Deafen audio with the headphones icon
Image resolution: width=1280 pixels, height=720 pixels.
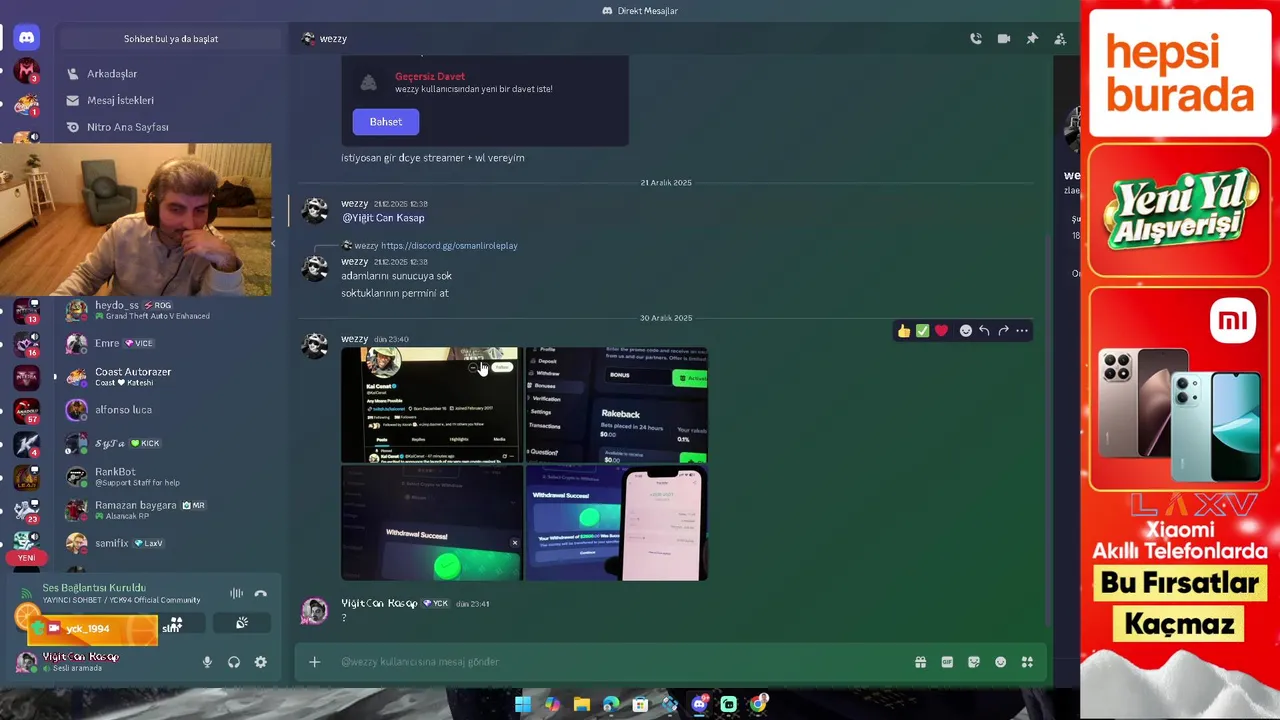pos(234,662)
